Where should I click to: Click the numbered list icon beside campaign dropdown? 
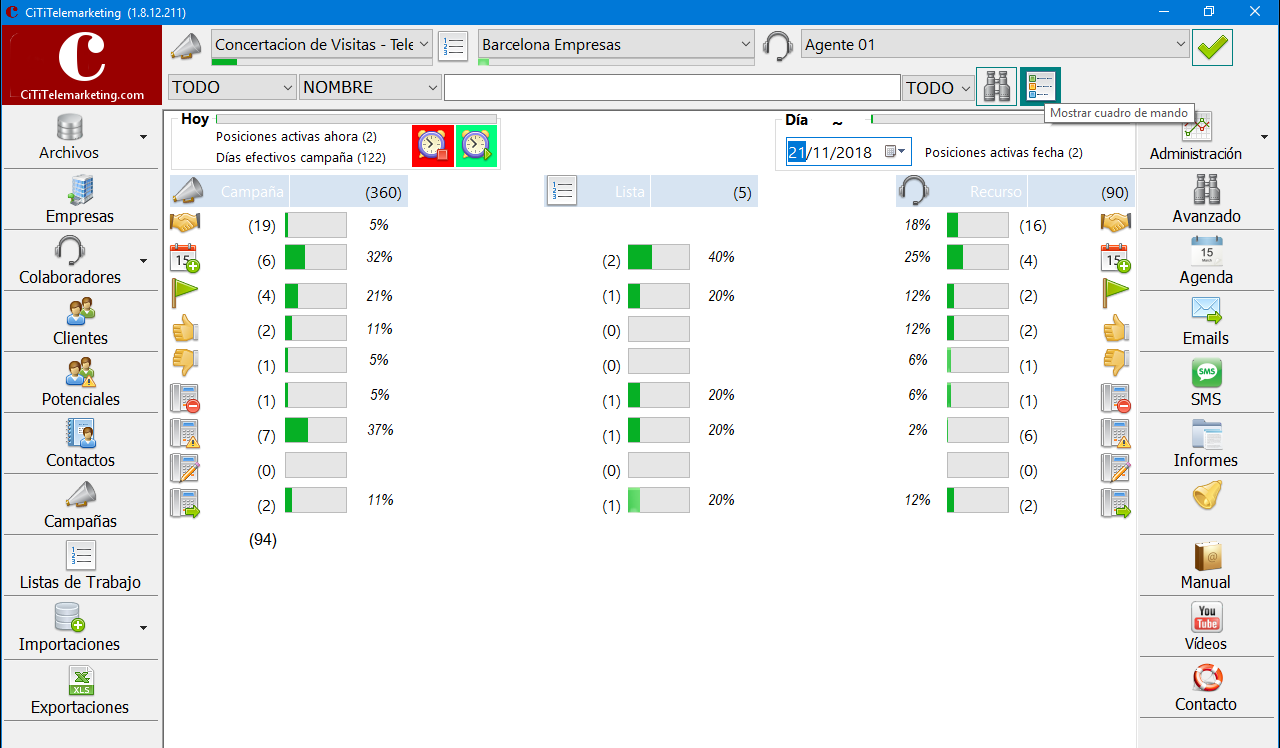(x=453, y=46)
